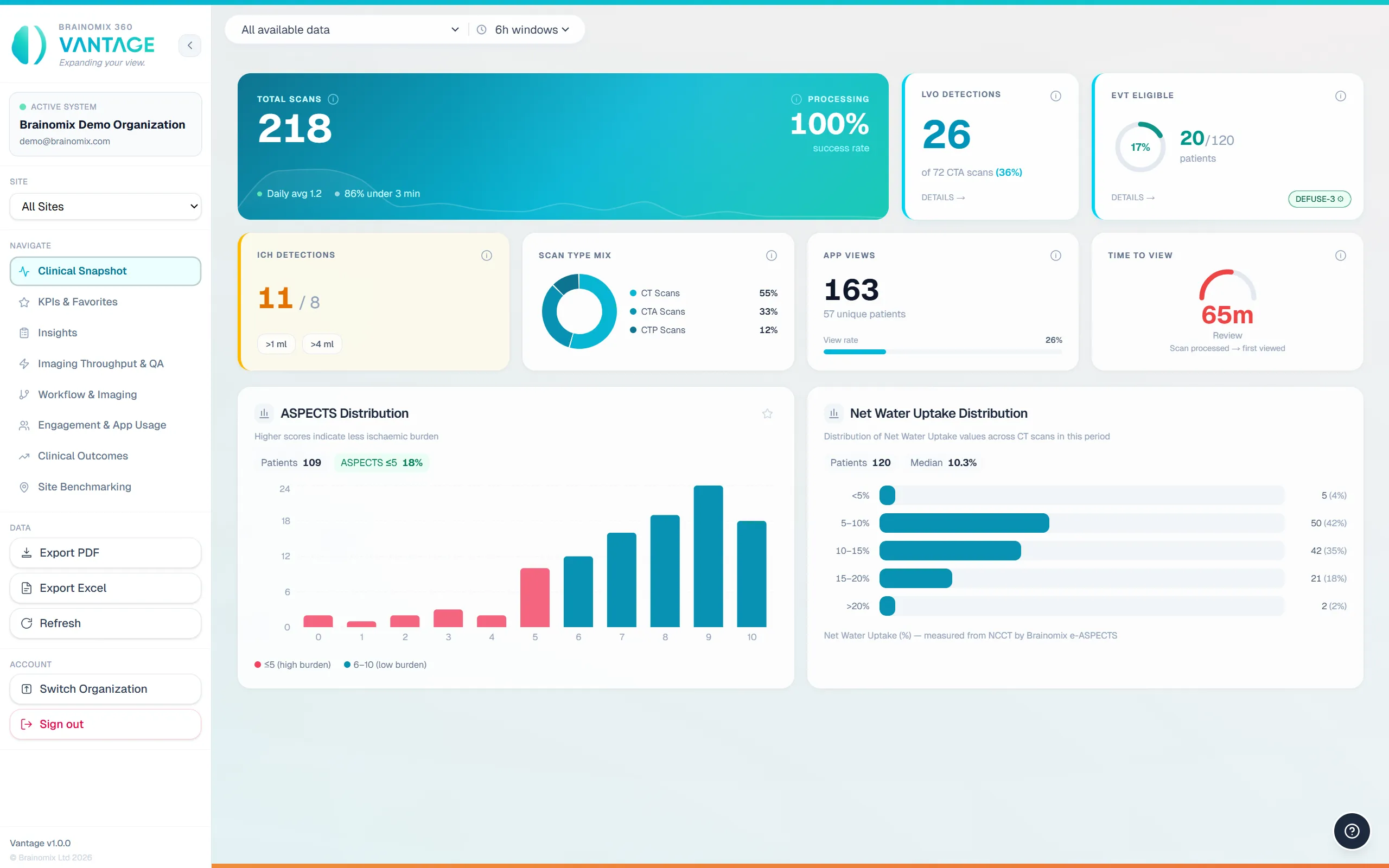Open LVO Detections DETAILS link
1389x868 pixels.
pyautogui.click(x=943, y=197)
